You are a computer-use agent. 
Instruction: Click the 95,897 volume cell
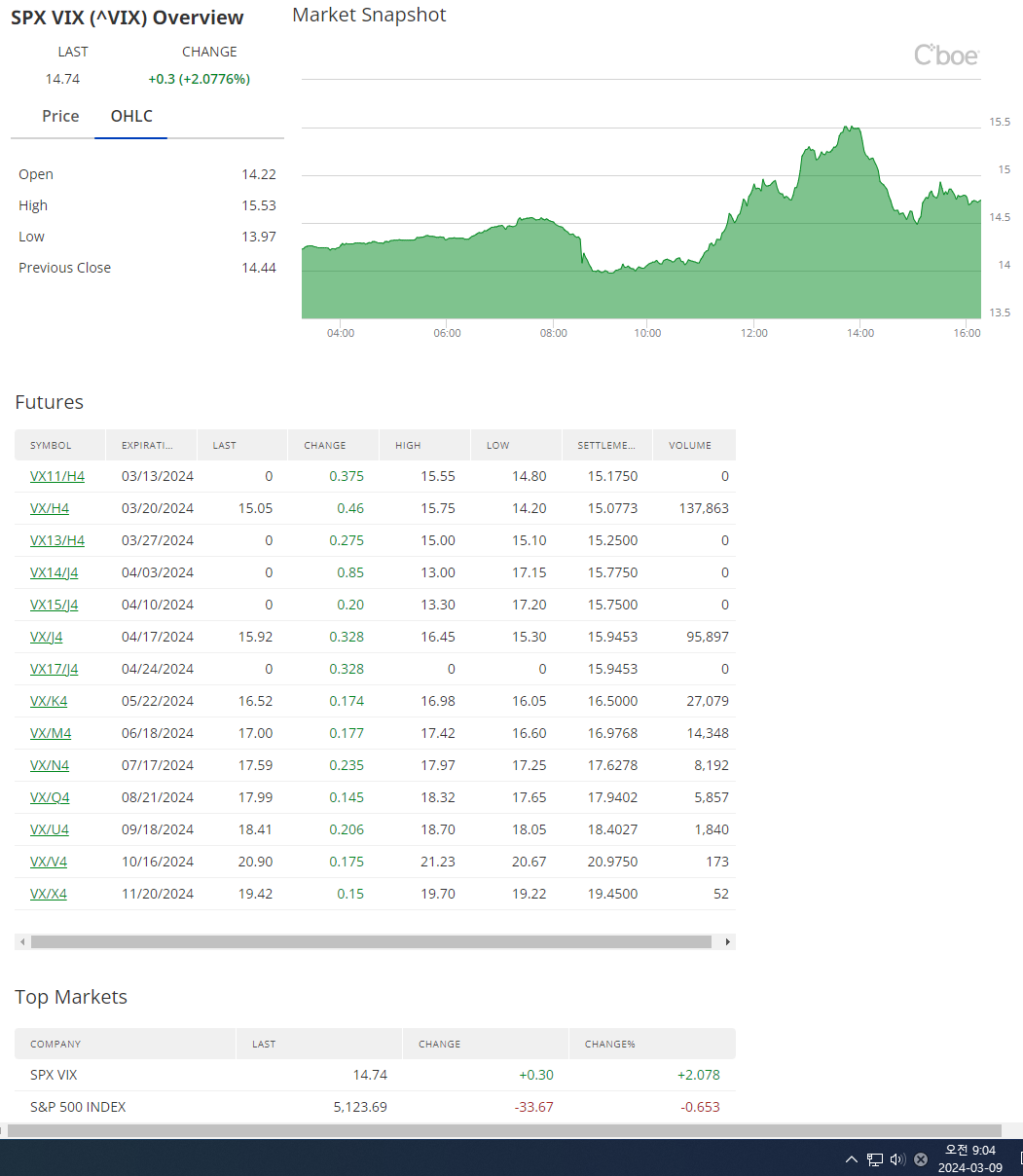[708, 637]
